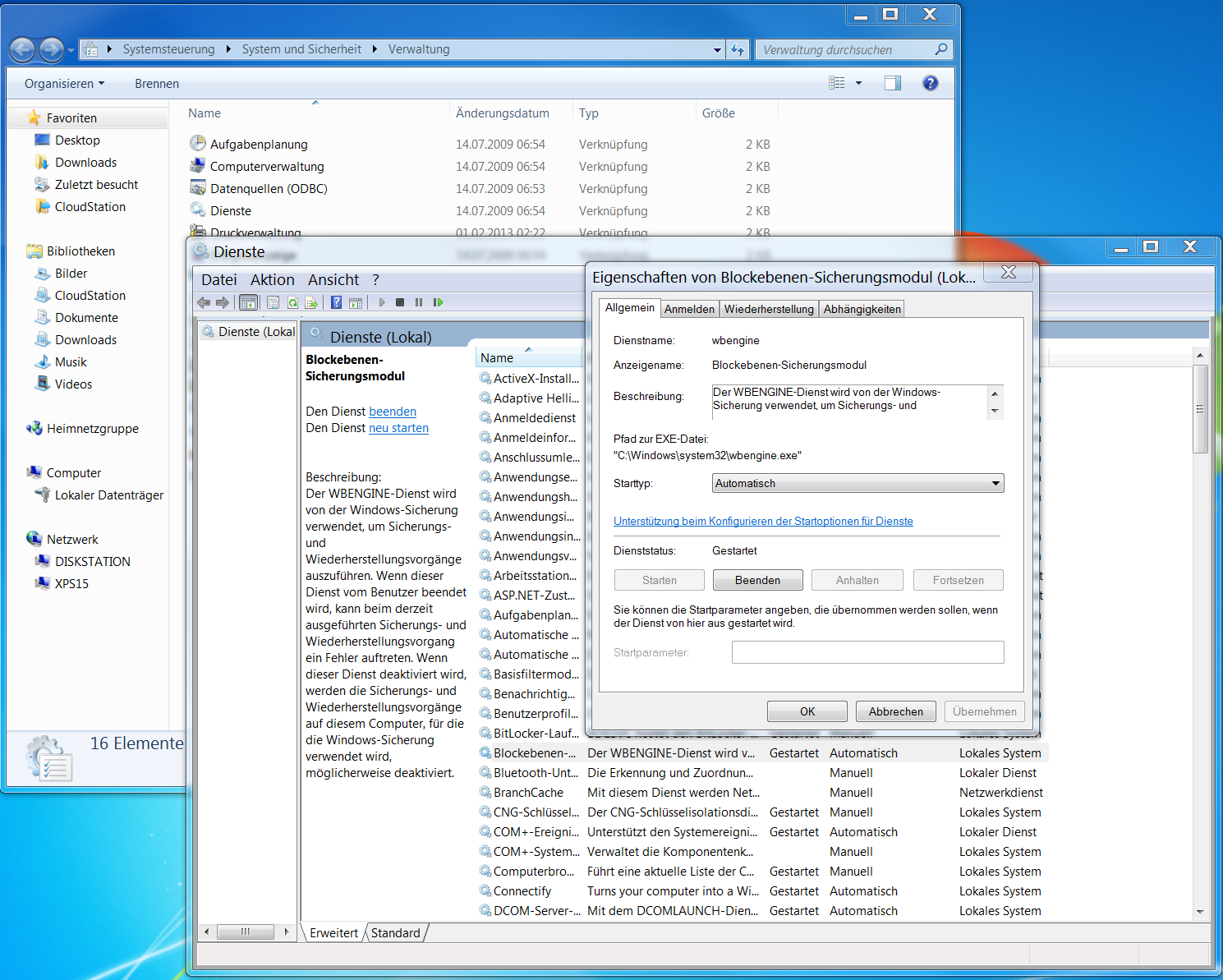The image size is (1223, 980).
Task: Open the Export list icon in Dienste toolbar
Action: pyautogui.click(x=312, y=302)
